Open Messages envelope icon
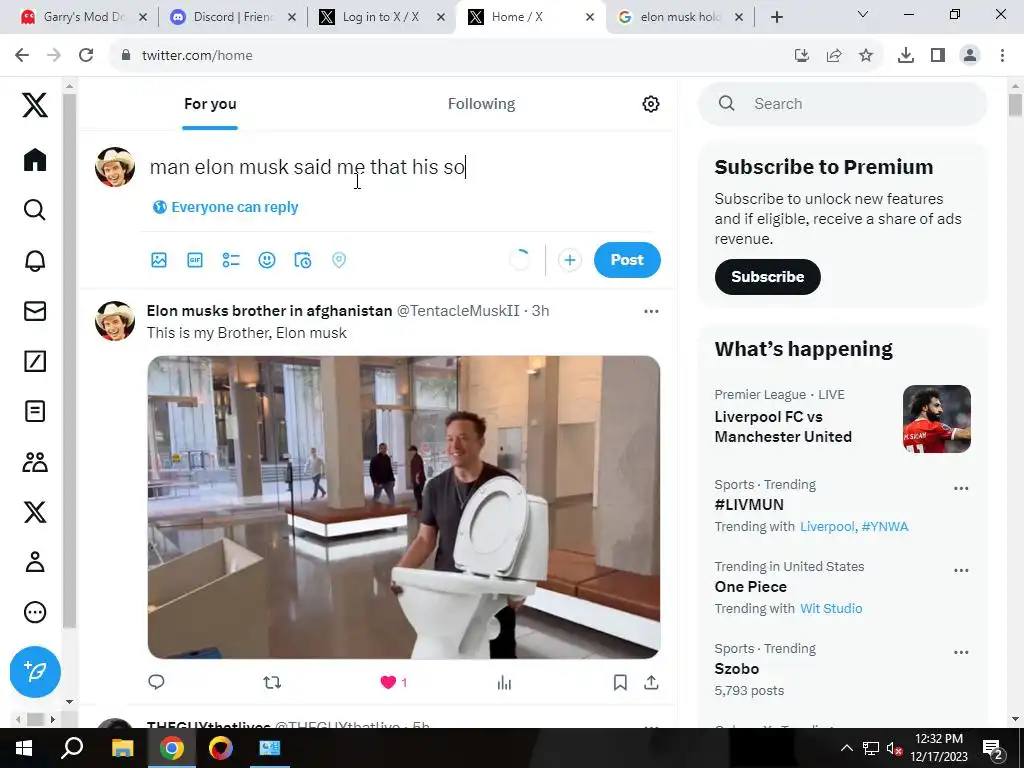1024x768 pixels. pos(35,311)
